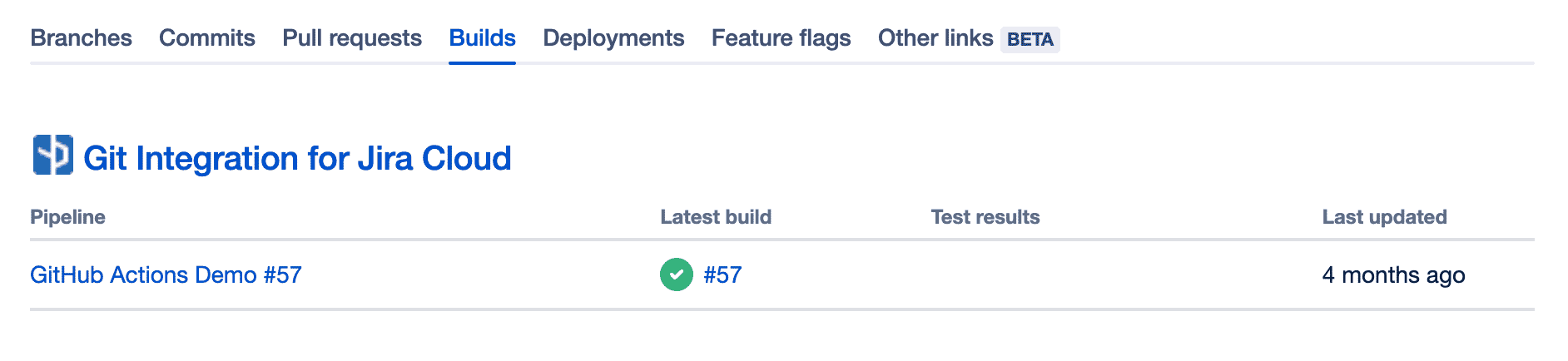Open build #57 in the Latest build column
This screenshot has height=361, width=1568.
tap(722, 274)
